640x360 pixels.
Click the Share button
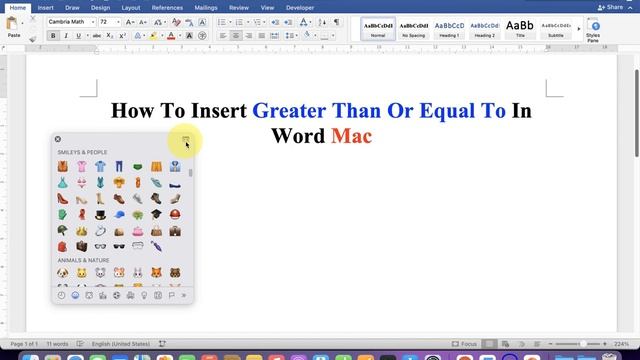pos(610,7)
